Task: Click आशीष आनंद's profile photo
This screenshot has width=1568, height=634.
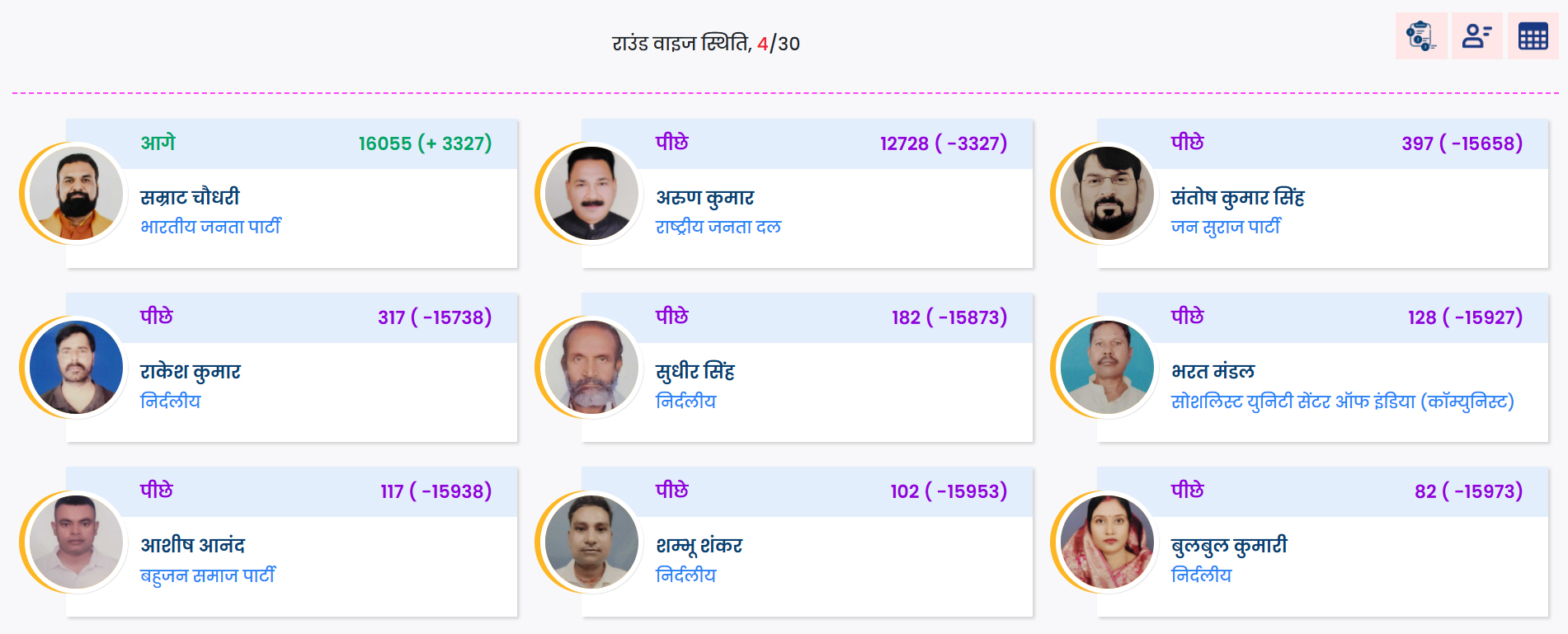Action: tap(76, 542)
